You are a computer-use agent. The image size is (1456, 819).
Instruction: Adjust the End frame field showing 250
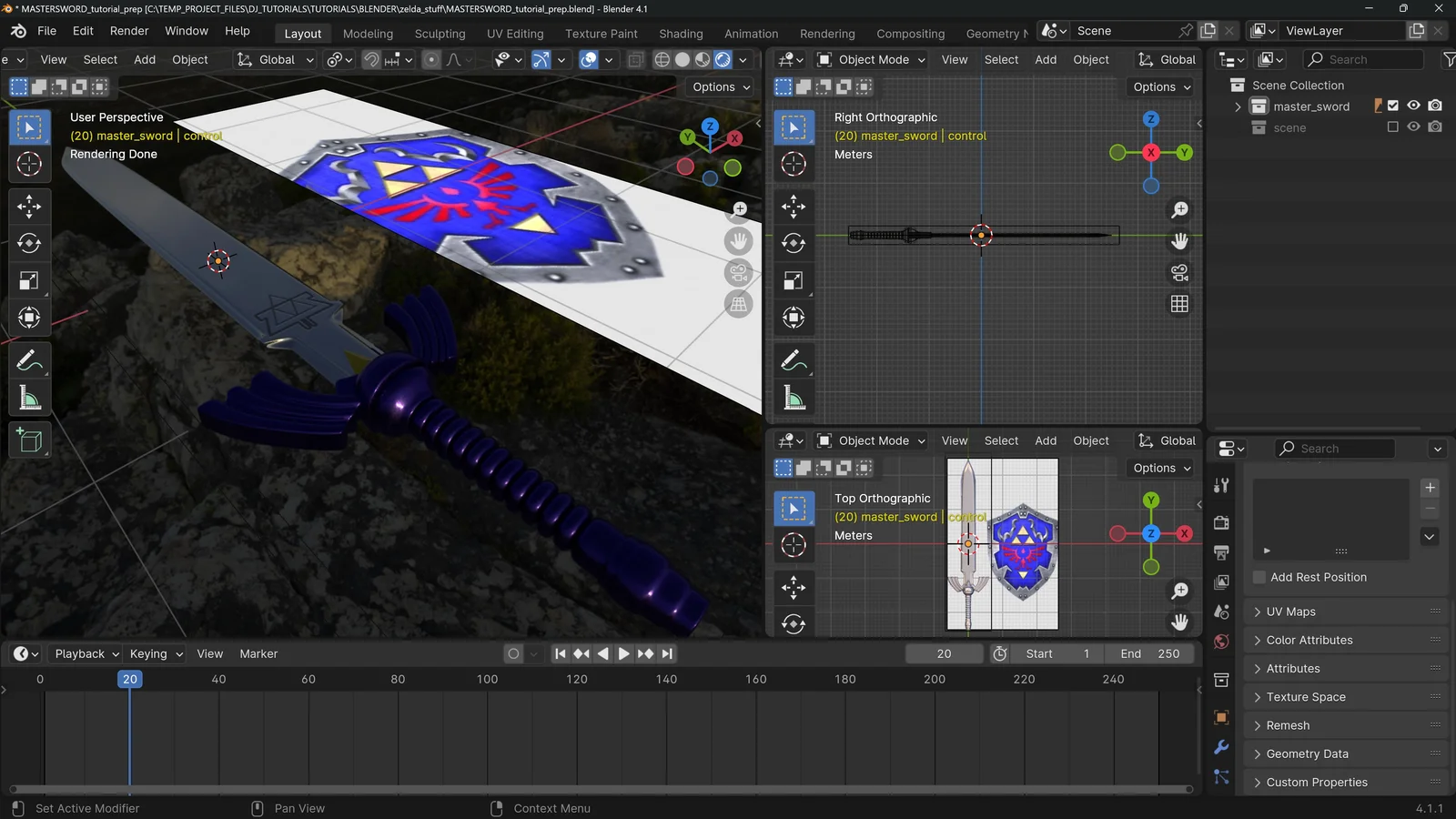click(1149, 653)
